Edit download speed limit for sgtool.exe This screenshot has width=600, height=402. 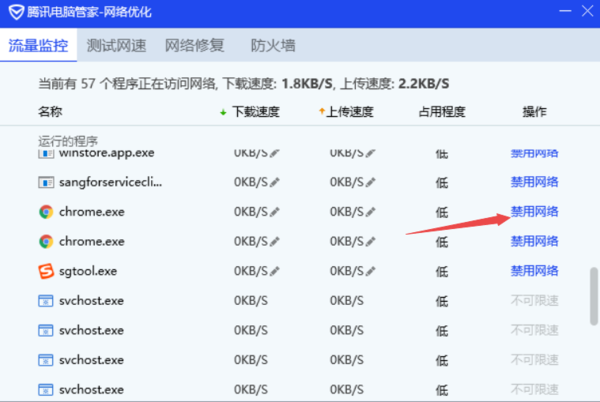[274, 271]
